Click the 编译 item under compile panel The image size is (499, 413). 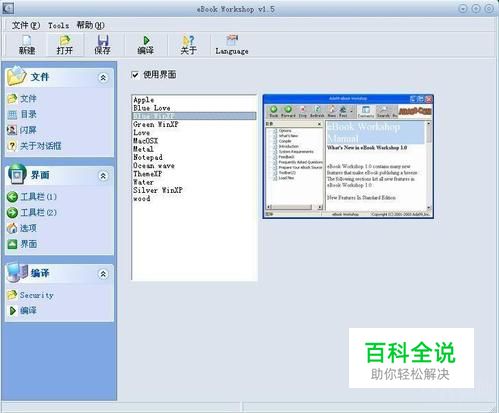pos(22,311)
